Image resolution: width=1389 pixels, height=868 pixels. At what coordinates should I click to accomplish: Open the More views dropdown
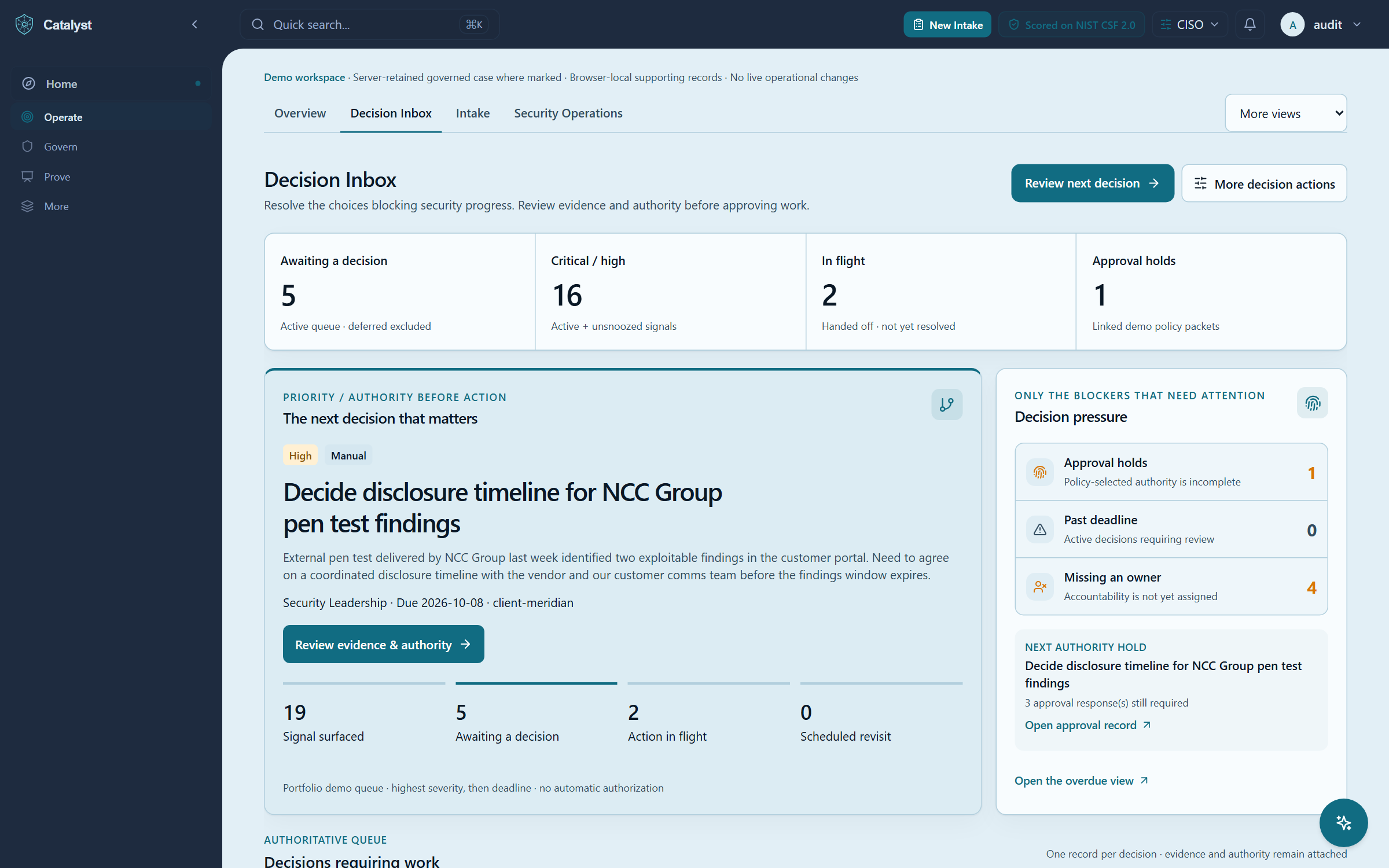[x=1285, y=113]
